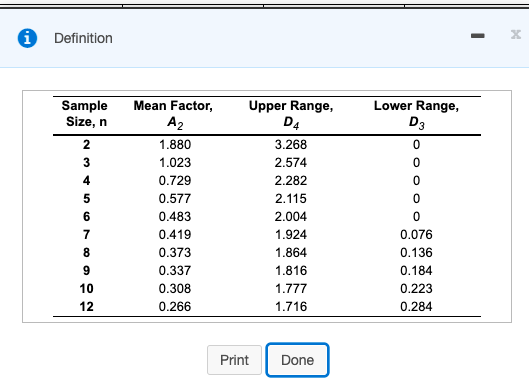529x381 pixels.
Task: Click the upper range value 1.864
Action: pyautogui.click(x=291, y=252)
